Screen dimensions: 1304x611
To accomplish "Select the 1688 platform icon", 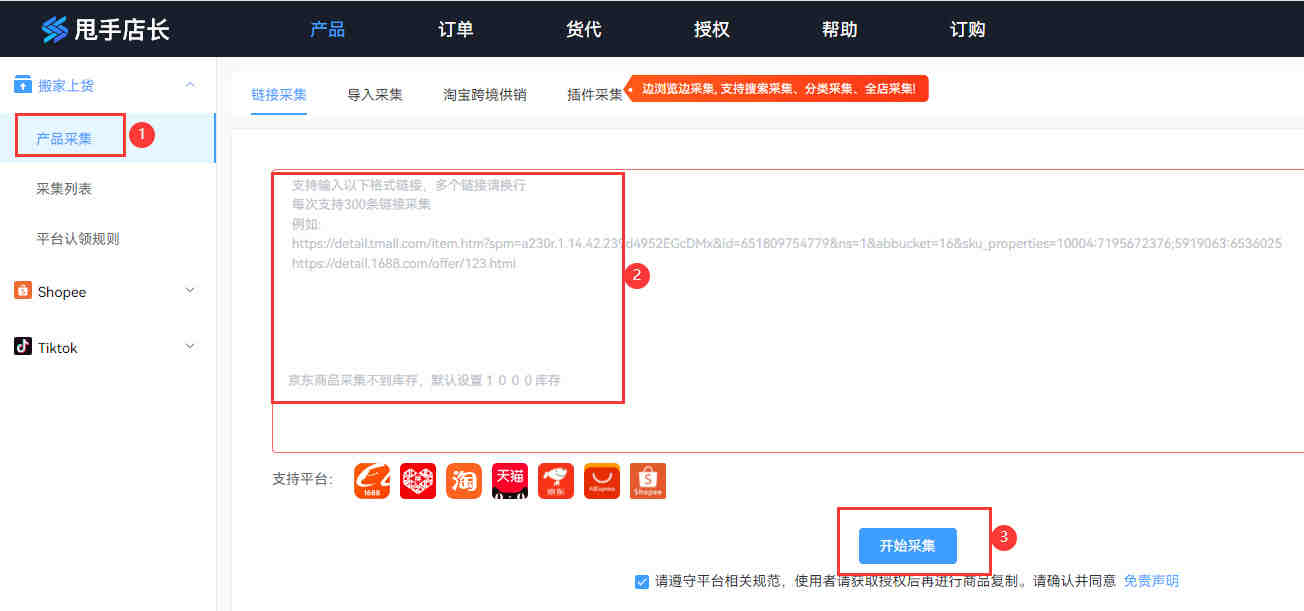I will pyautogui.click(x=372, y=481).
